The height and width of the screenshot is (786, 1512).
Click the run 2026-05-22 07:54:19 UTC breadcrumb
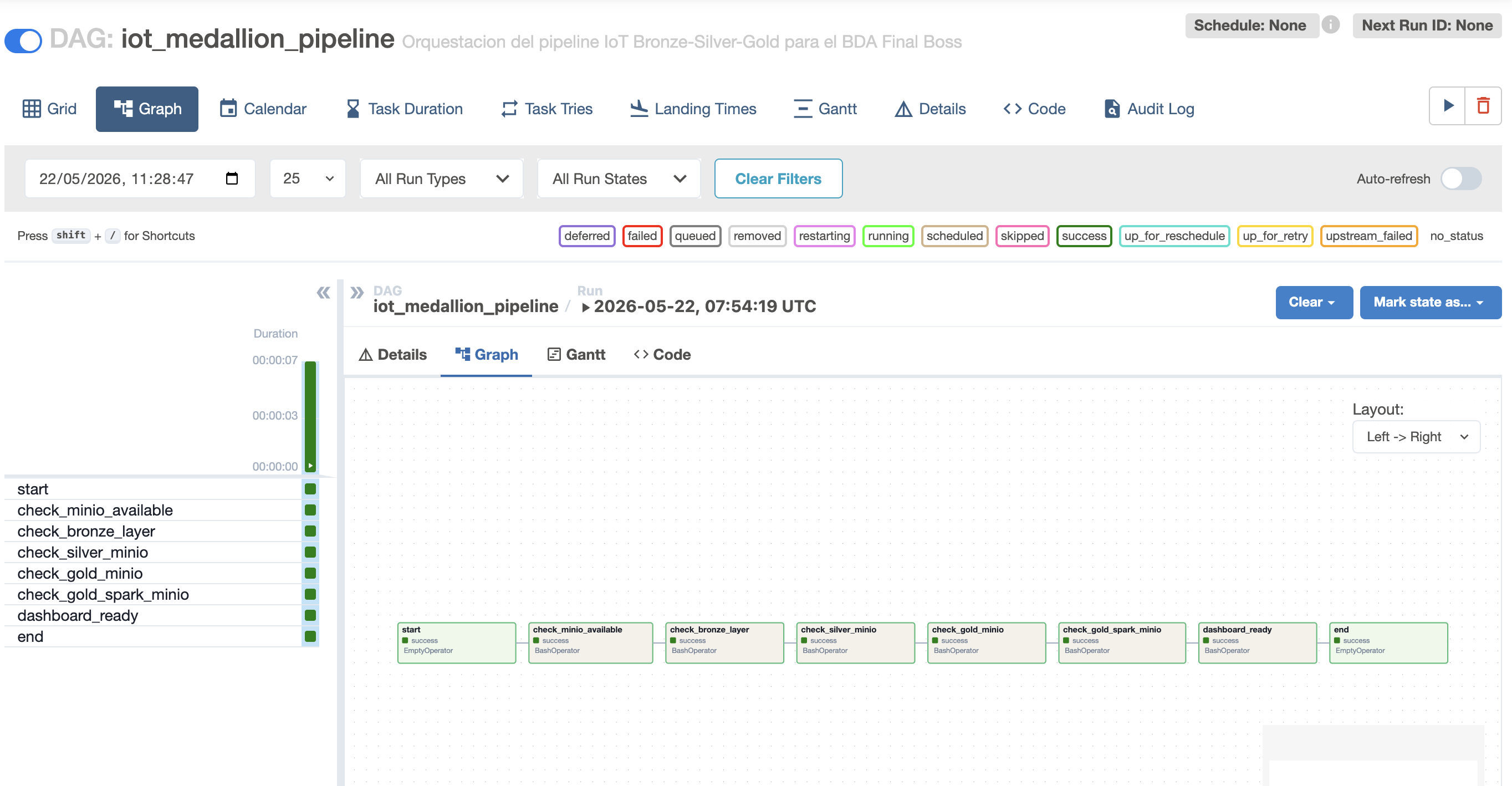[x=698, y=306]
